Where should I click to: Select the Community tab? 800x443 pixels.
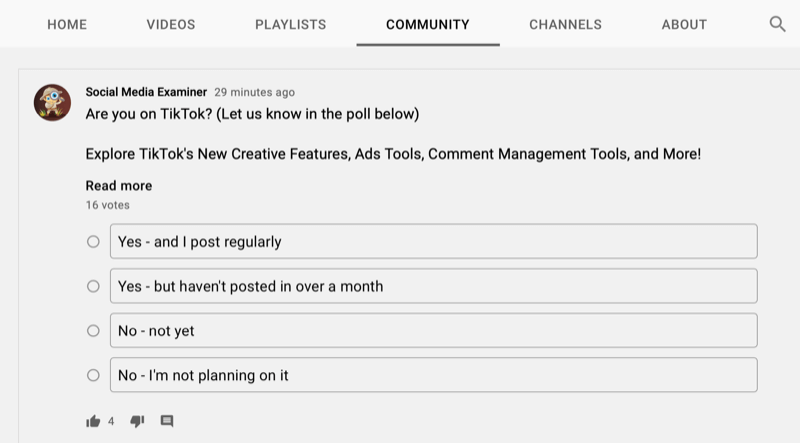[428, 24]
